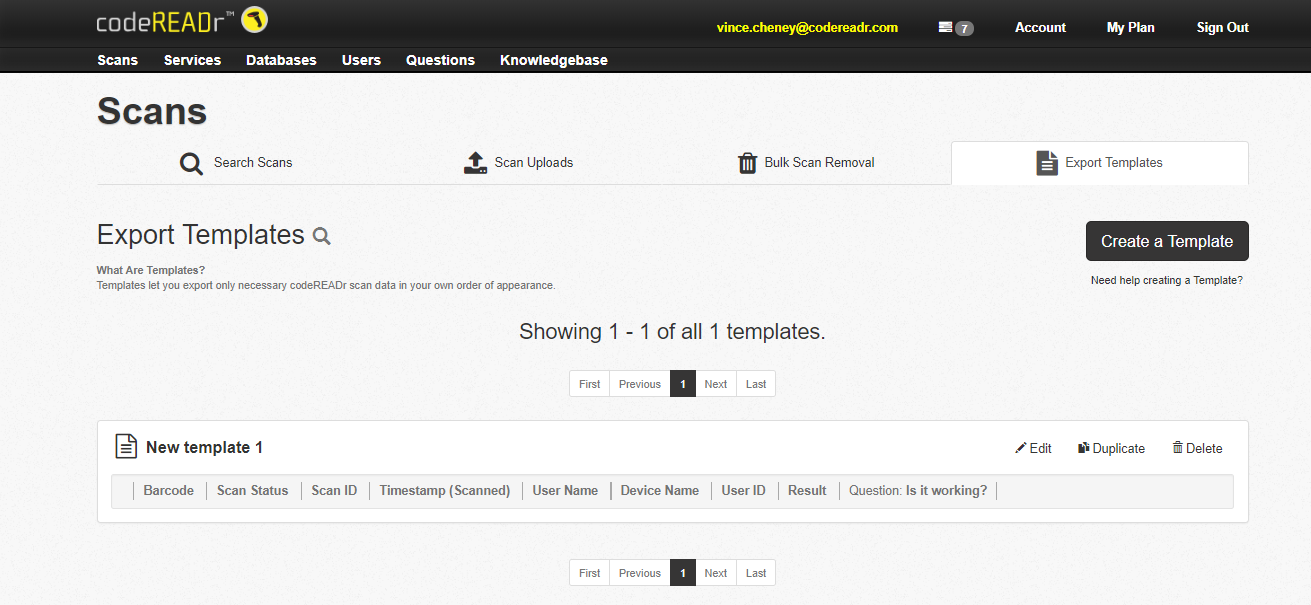Click the Scan Uploads upload icon
1311x605 pixels.
476,163
